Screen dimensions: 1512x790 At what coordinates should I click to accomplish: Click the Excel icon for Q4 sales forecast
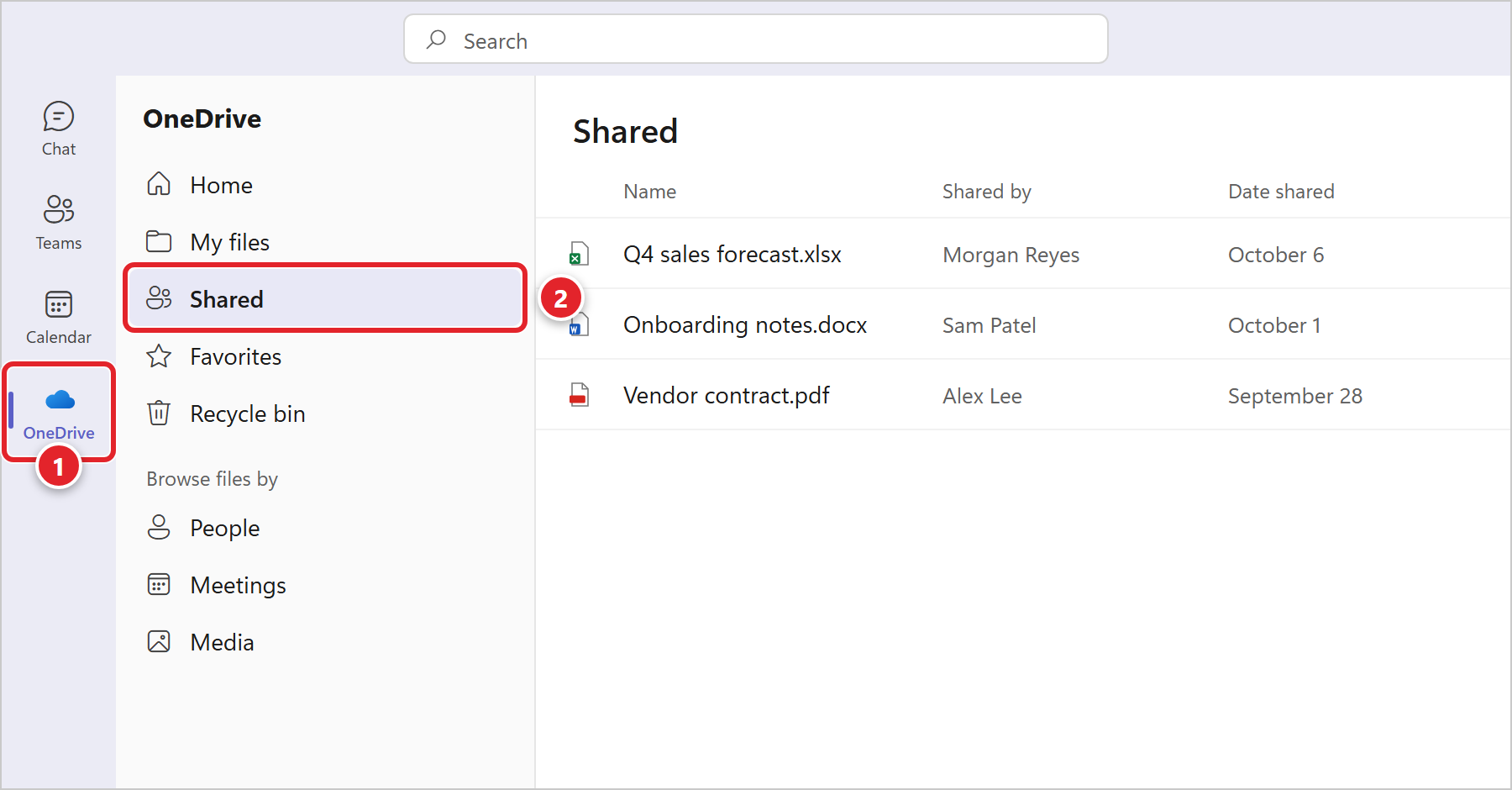pos(579,254)
